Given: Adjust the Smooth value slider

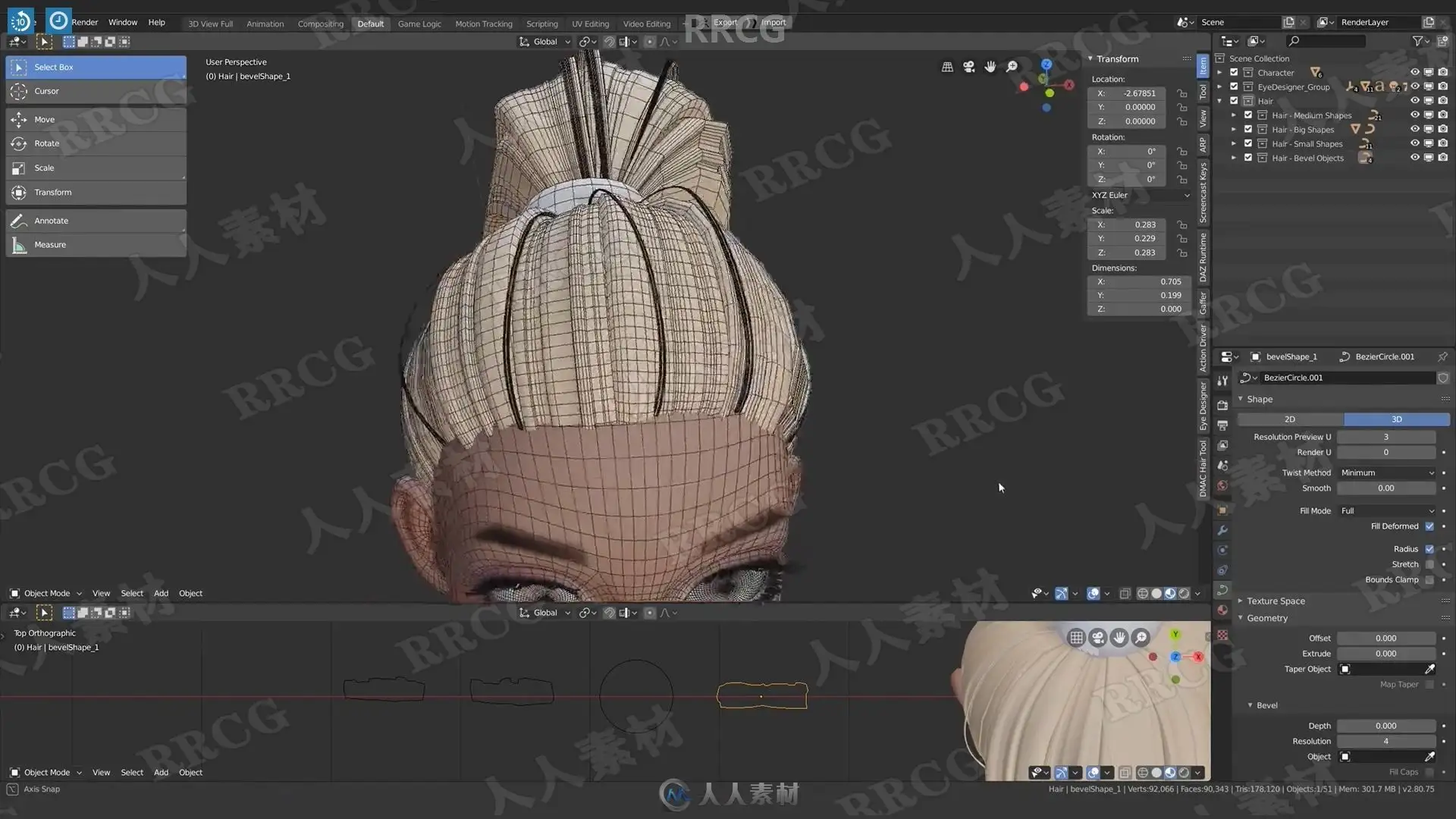Looking at the screenshot, I should 1385,488.
